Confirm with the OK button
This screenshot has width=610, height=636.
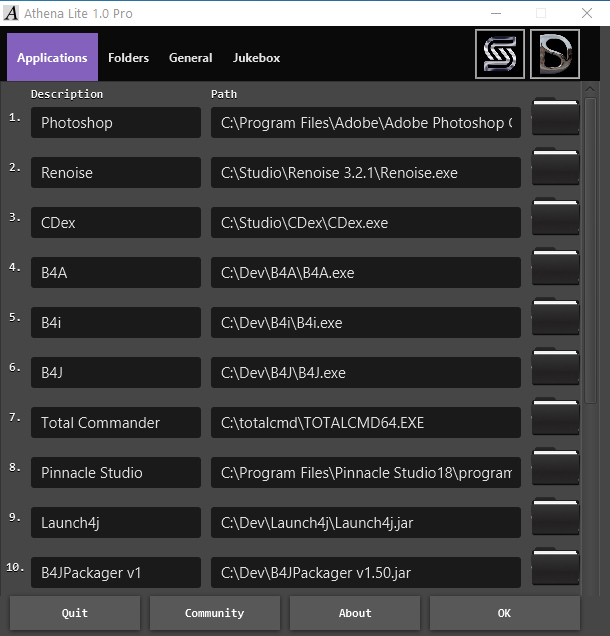coord(504,613)
